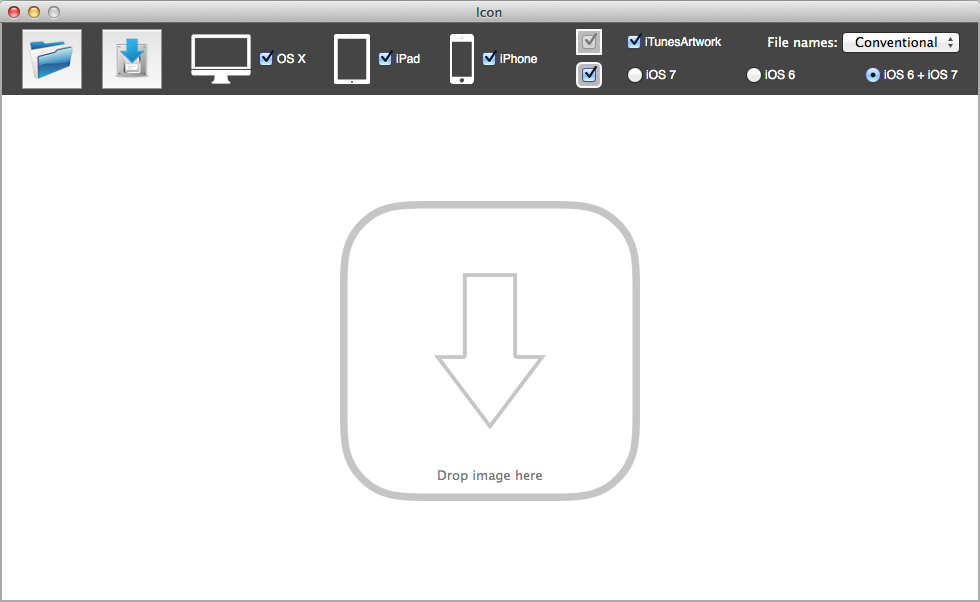Minimize the Icon window
This screenshot has width=980, height=602.
(34, 12)
